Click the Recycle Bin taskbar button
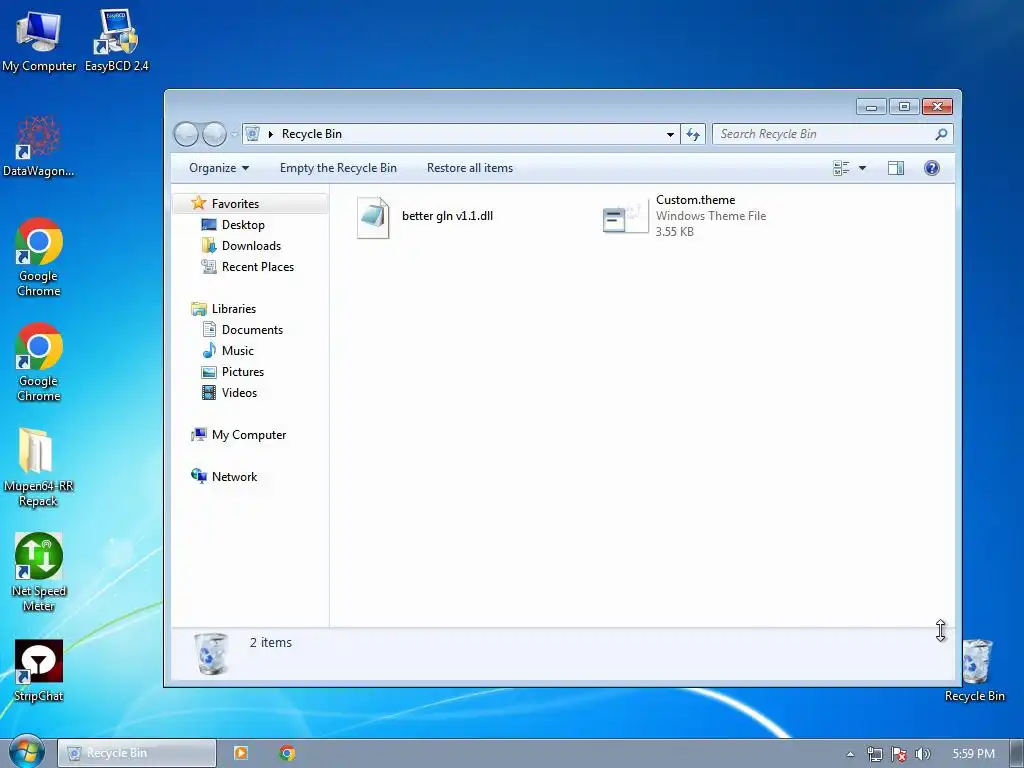1024x768 pixels. coord(137,753)
